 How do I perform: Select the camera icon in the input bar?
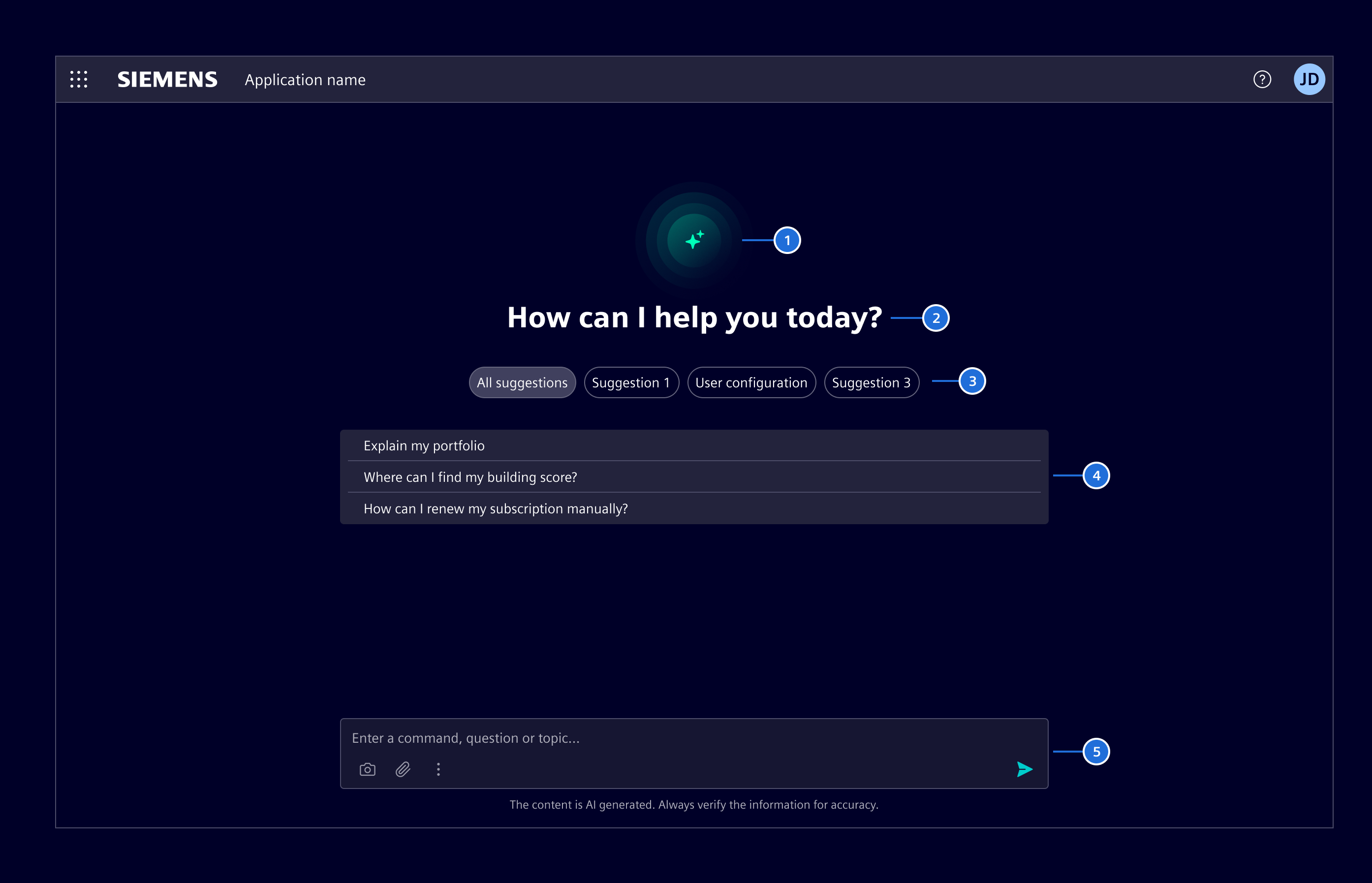pyautogui.click(x=367, y=769)
